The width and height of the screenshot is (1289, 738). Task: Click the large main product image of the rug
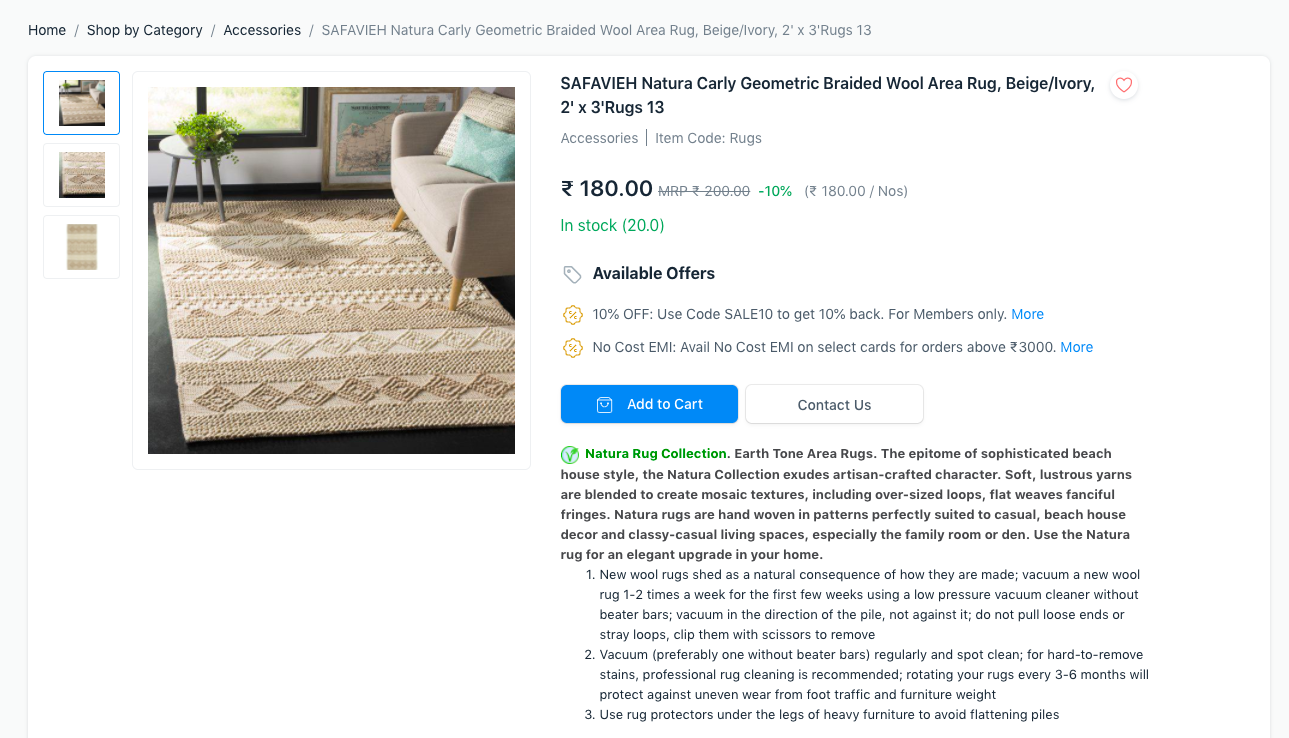(331, 269)
